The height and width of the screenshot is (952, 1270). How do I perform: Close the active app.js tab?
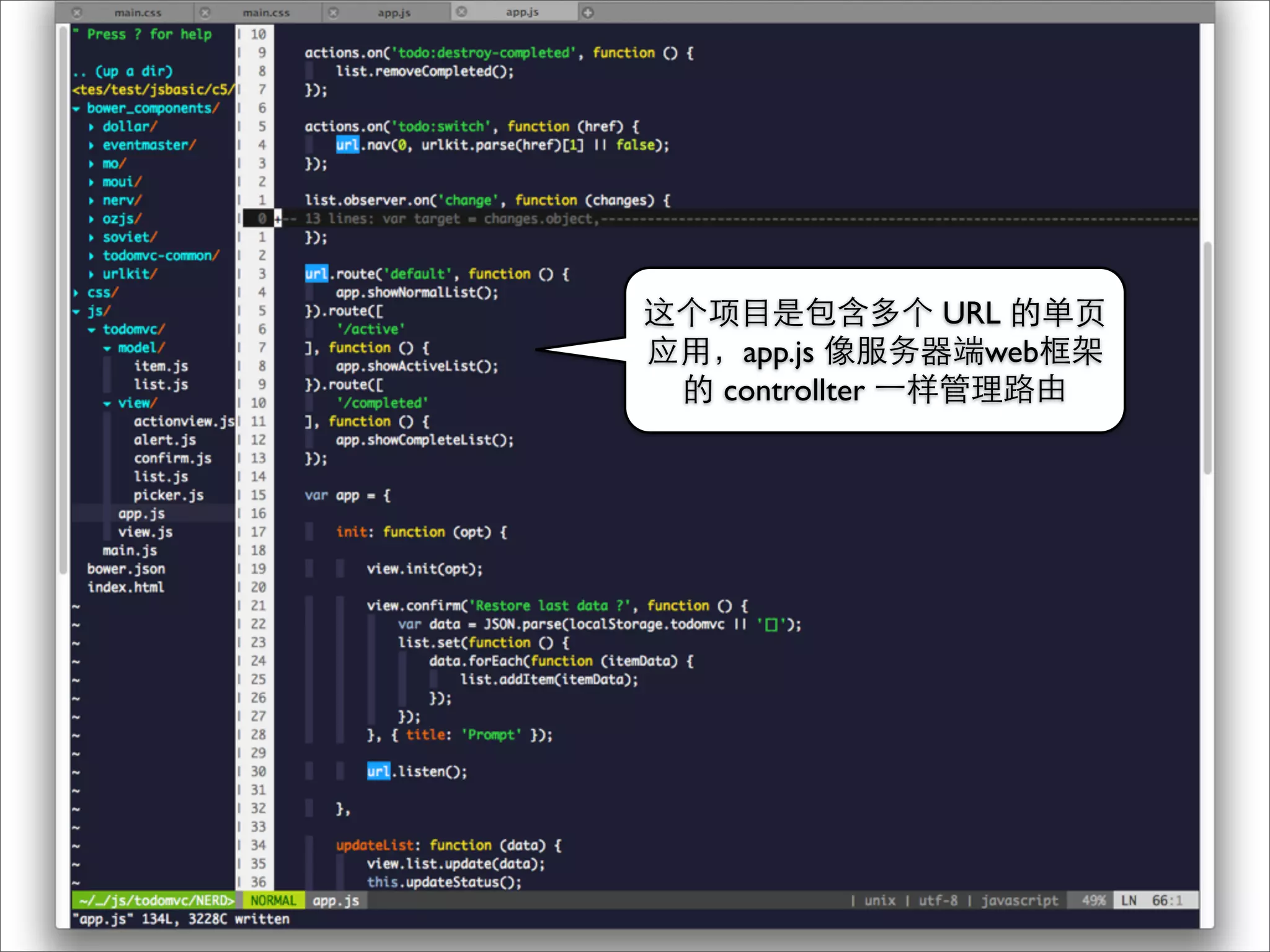tap(461, 12)
